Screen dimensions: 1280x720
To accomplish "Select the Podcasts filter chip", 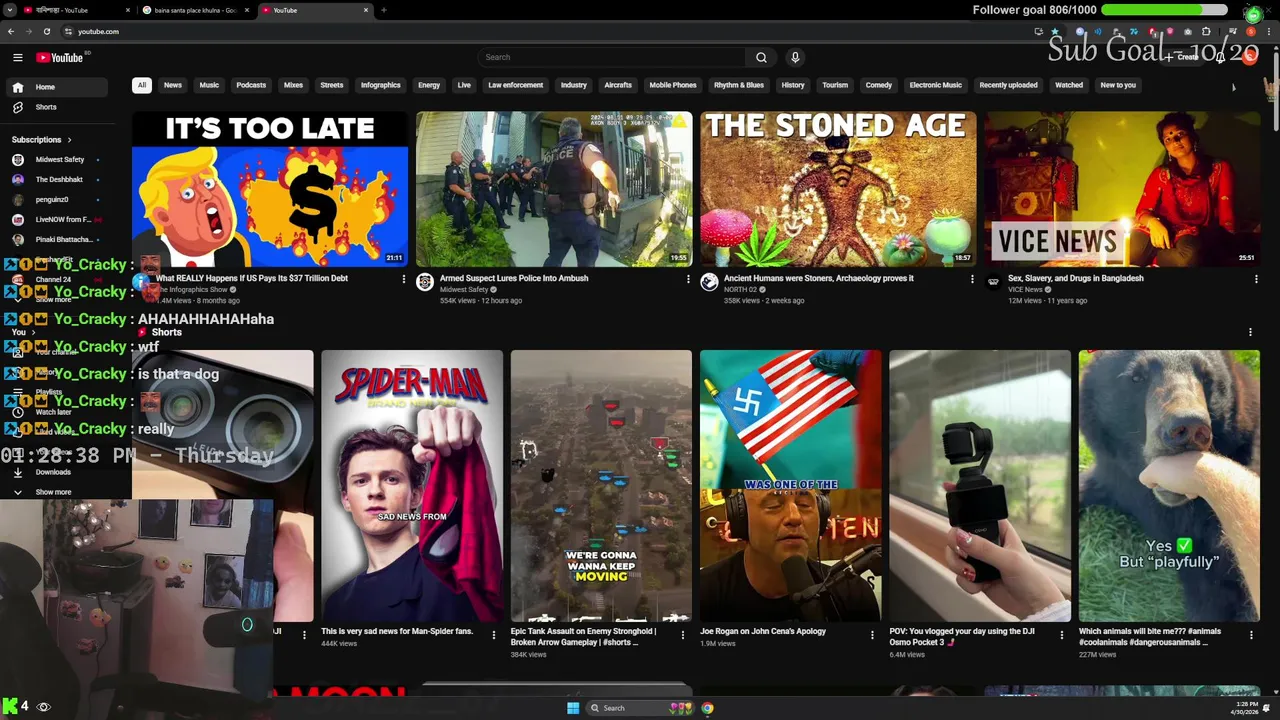I will (x=251, y=85).
